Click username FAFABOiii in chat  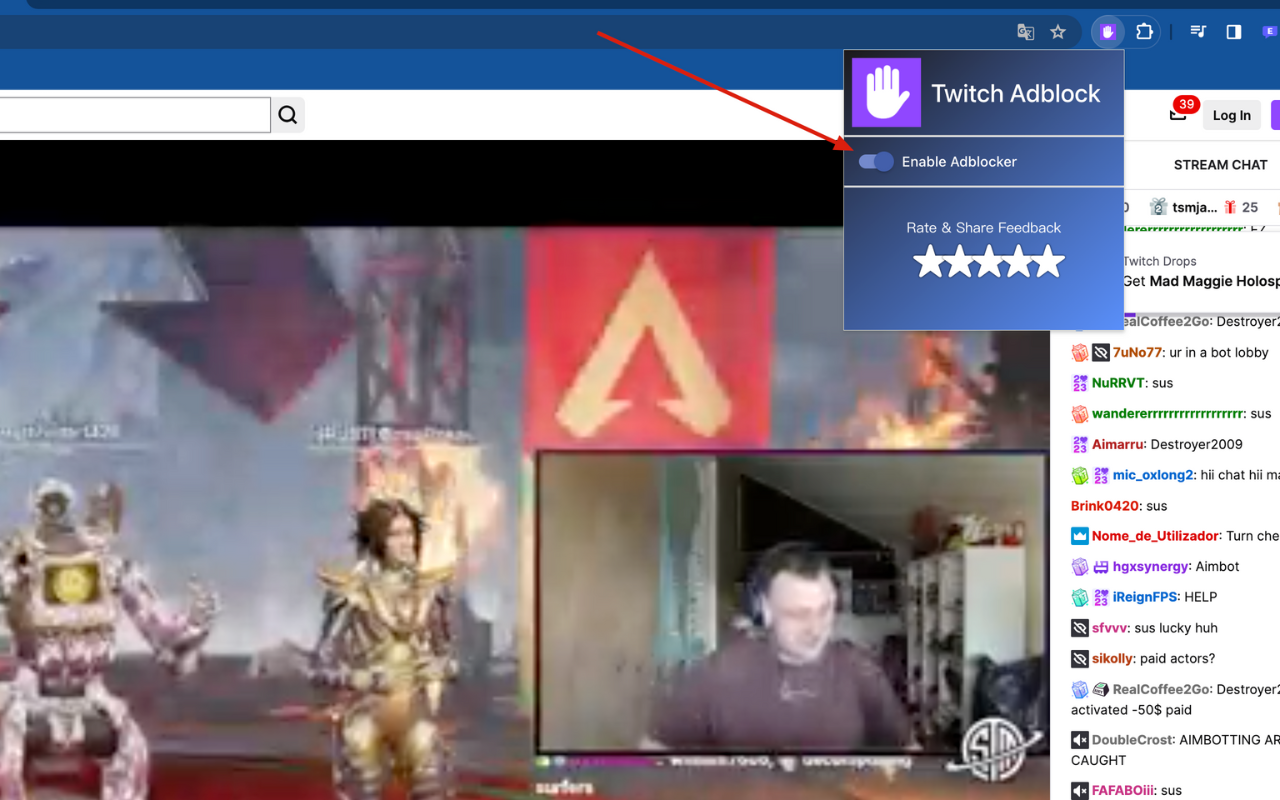point(1124,790)
